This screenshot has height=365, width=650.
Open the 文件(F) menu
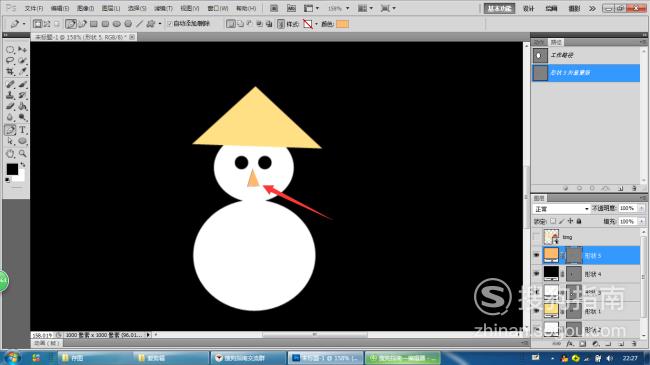coord(34,8)
